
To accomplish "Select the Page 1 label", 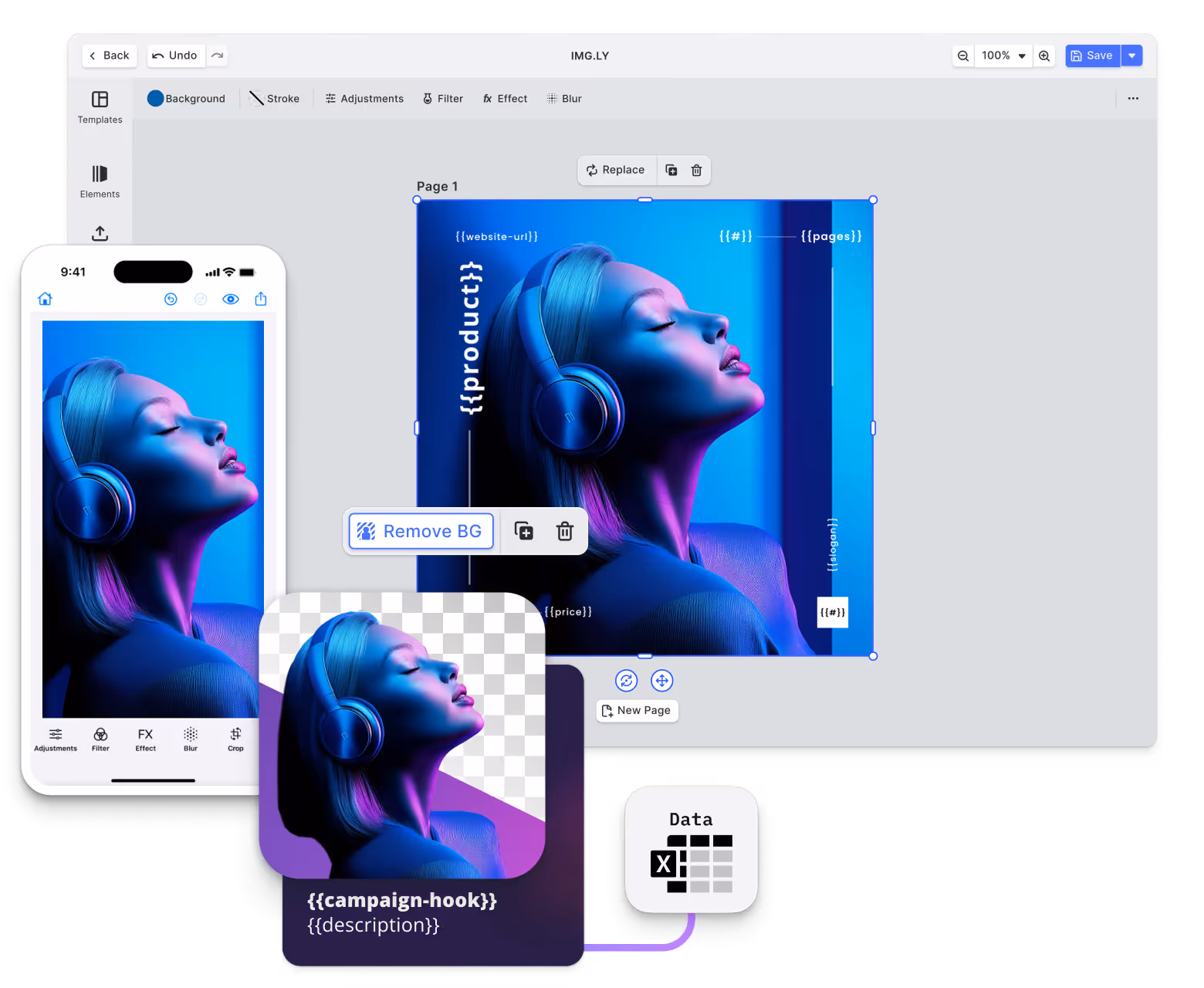I will pyautogui.click(x=437, y=186).
